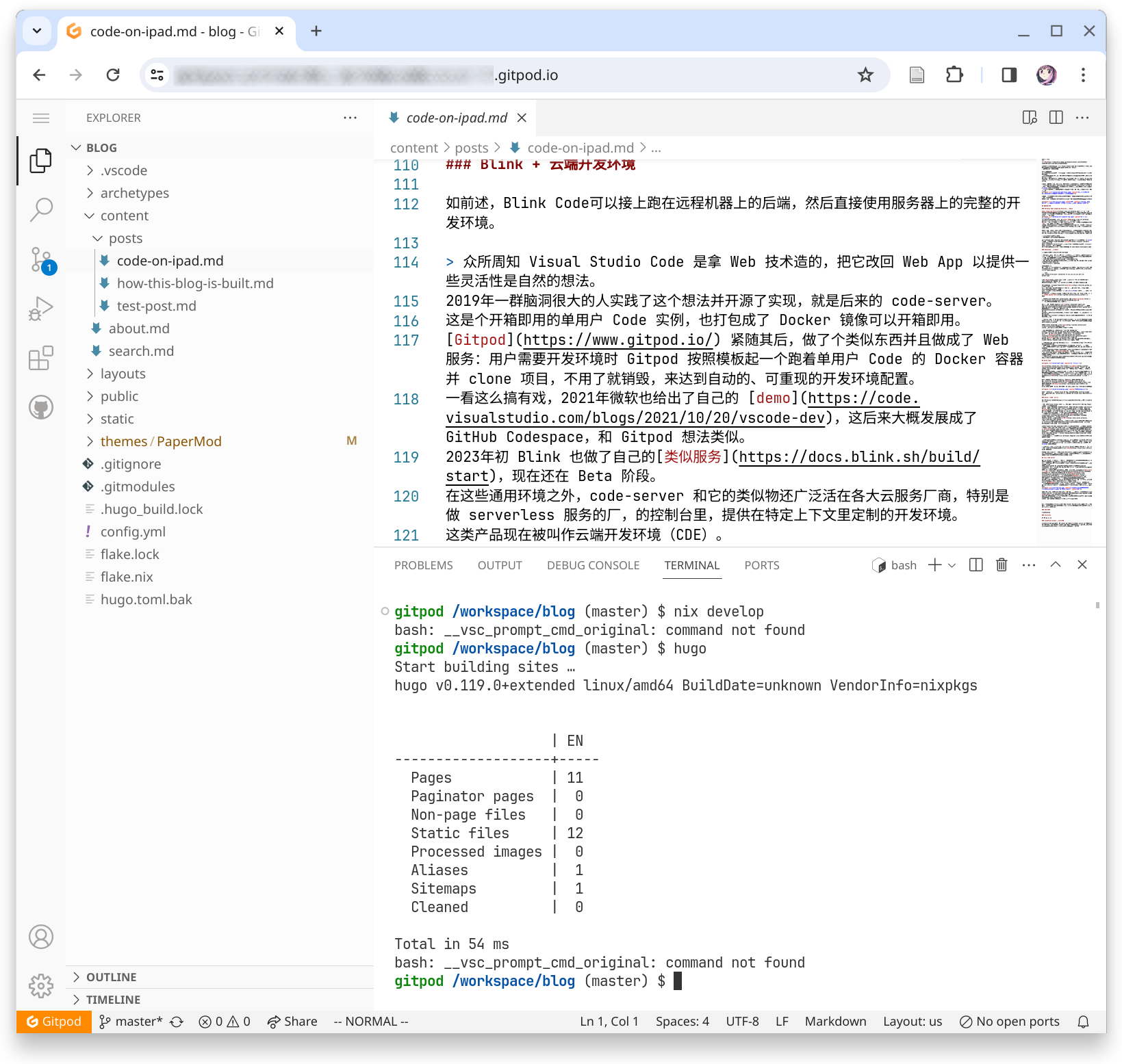Click 'posts' in the breadcrumb path
1122x1064 pixels.
tap(472, 148)
